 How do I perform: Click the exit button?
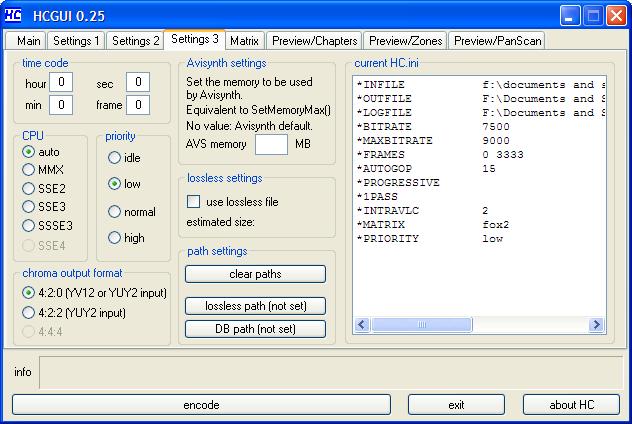(x=456, y=405)
